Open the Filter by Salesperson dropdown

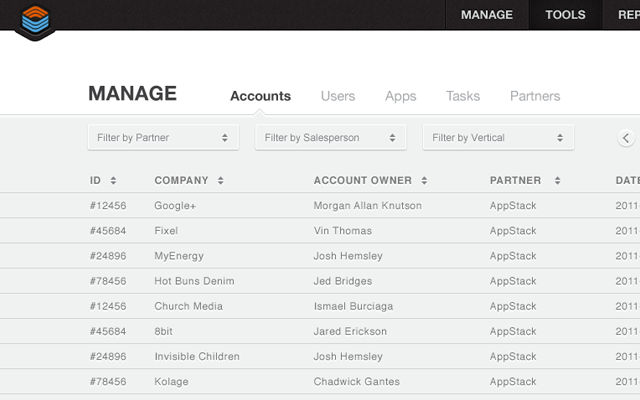tap(331, 138)
